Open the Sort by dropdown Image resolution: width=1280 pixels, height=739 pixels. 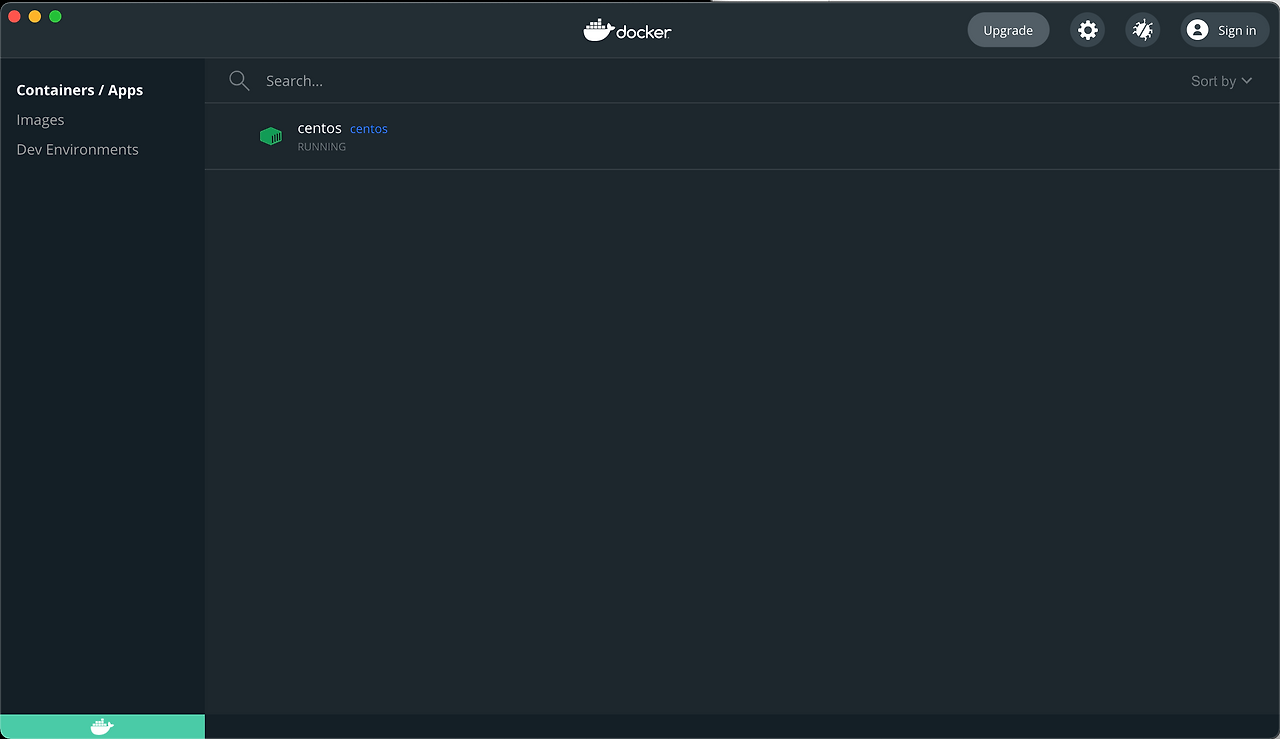click(1221, 81)
